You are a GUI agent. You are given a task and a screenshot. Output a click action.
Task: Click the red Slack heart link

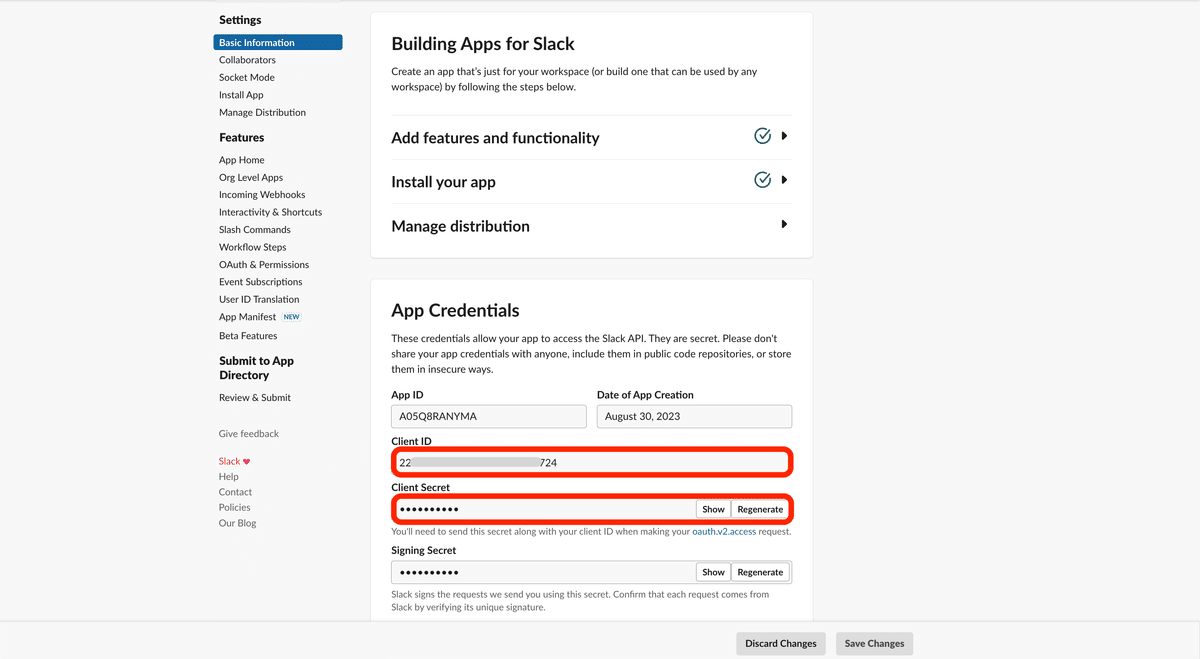(234, 461)
